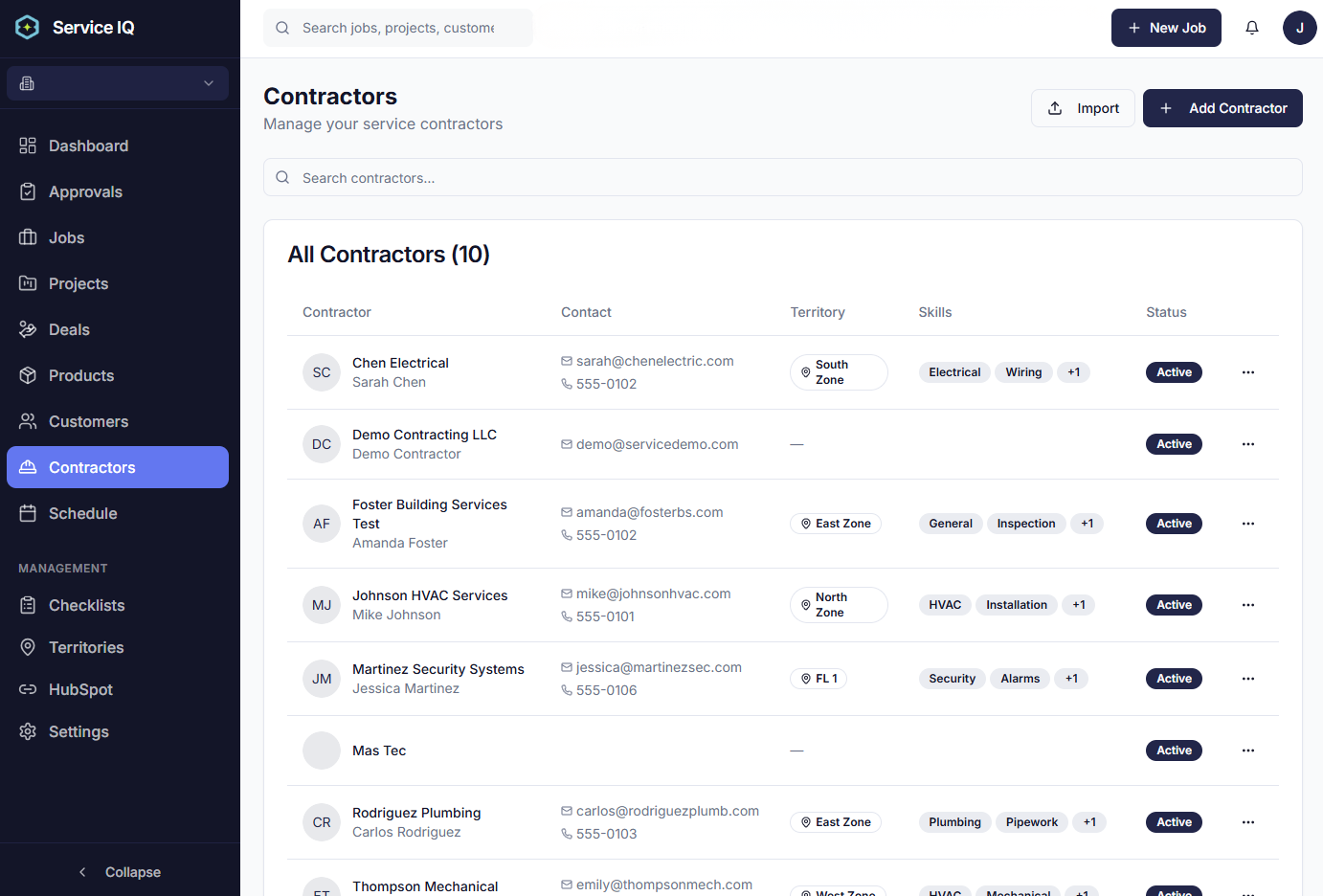Click the JM avatar for Martinez Security
This screenshot has height=896, width=1323.
[322, 679]
